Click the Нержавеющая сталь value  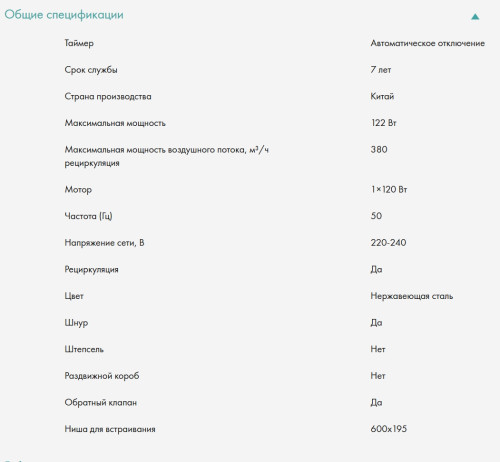click(x=412, y=296)
